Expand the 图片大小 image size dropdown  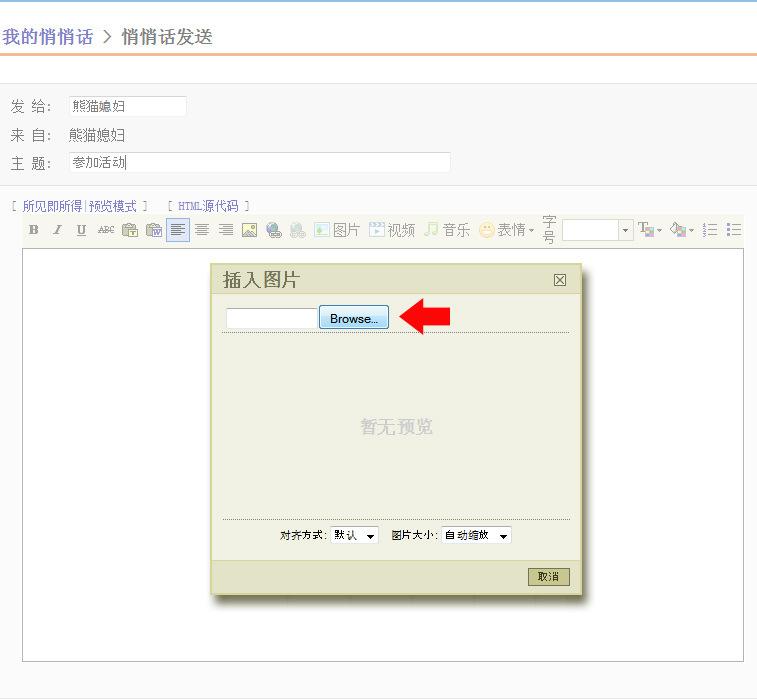[x=476, y=536]
